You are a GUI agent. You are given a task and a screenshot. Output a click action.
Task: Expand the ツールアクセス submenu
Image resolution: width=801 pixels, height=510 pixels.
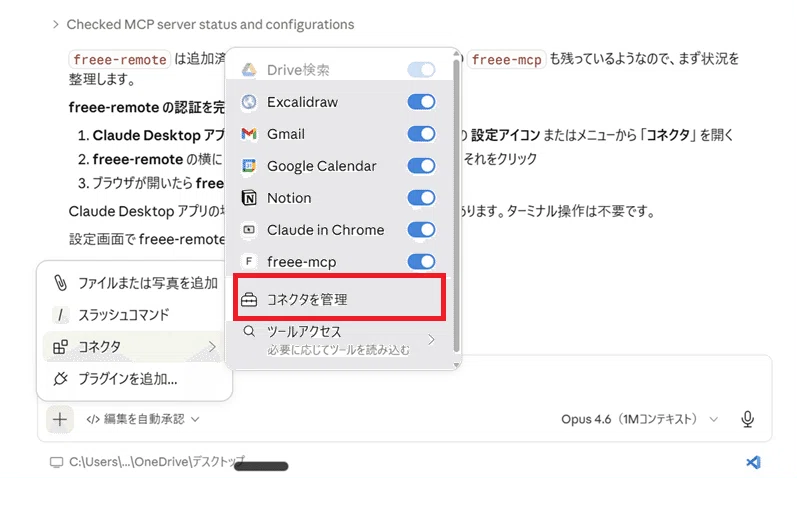pyautogui.click(x=339, y=340)
